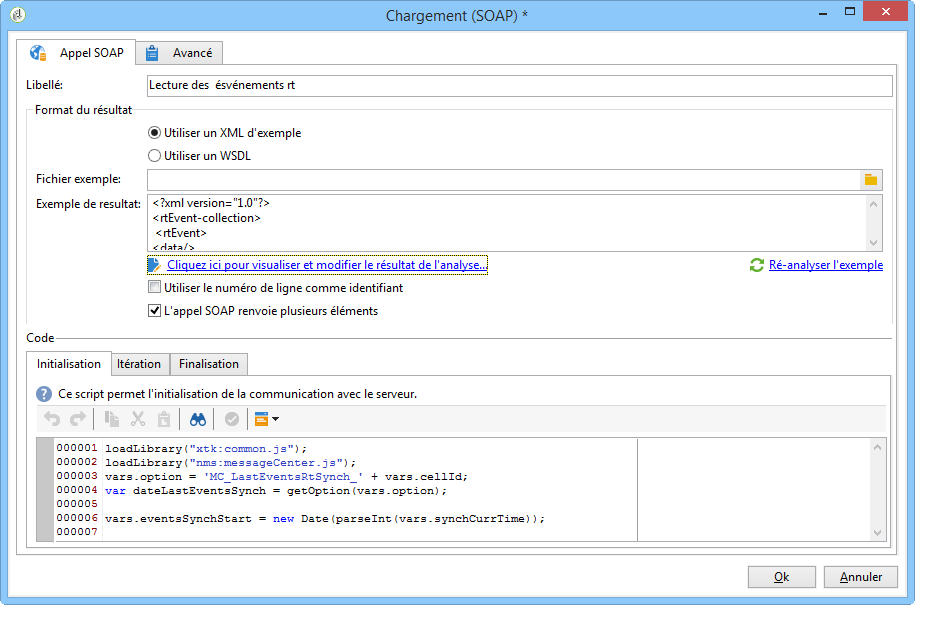Open the script options dropdown arrow

click(x=275, y=419)
